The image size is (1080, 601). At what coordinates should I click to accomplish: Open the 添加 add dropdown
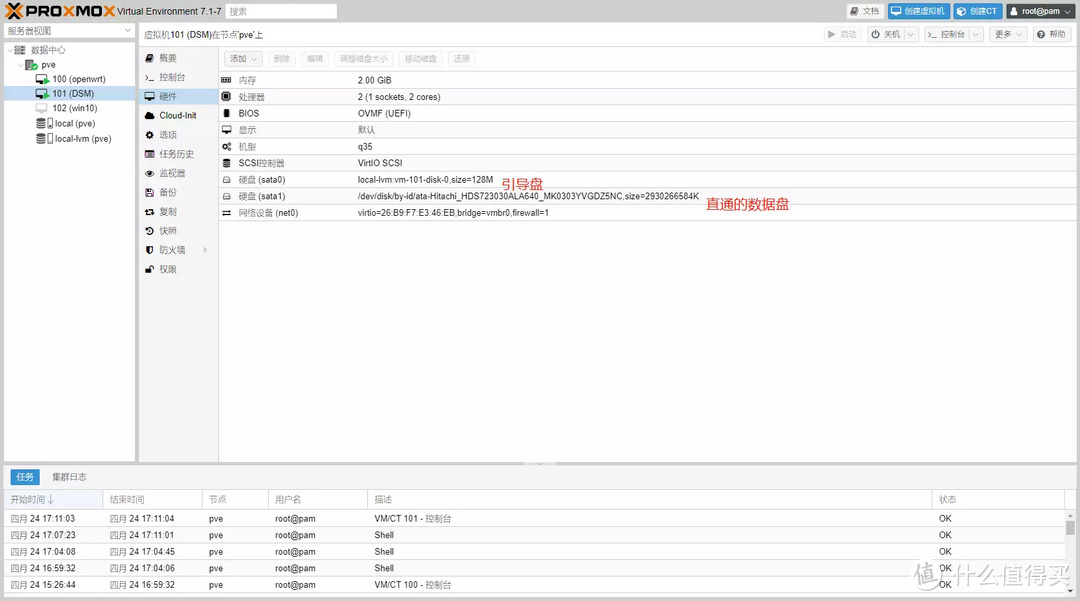(243, 59)
